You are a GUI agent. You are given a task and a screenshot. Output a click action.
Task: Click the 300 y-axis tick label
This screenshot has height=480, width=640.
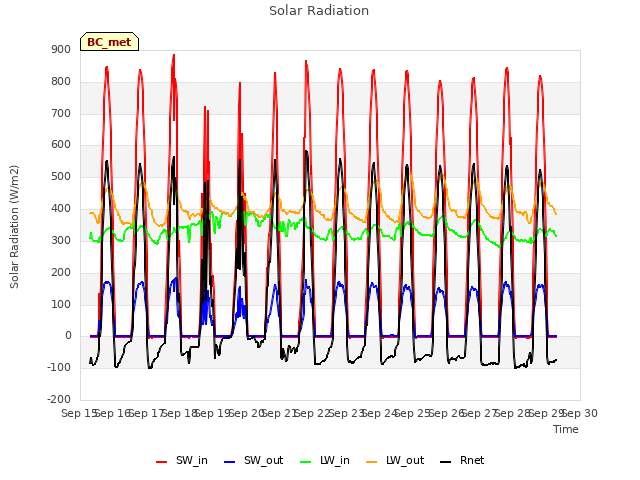(61, 240)
